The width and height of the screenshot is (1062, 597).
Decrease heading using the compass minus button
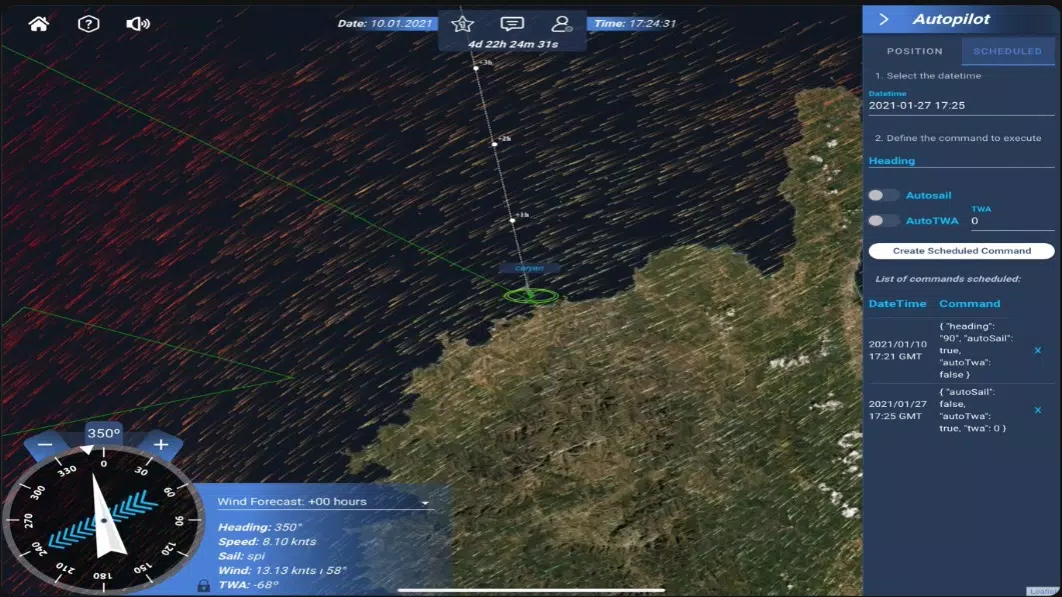point(44,444)
